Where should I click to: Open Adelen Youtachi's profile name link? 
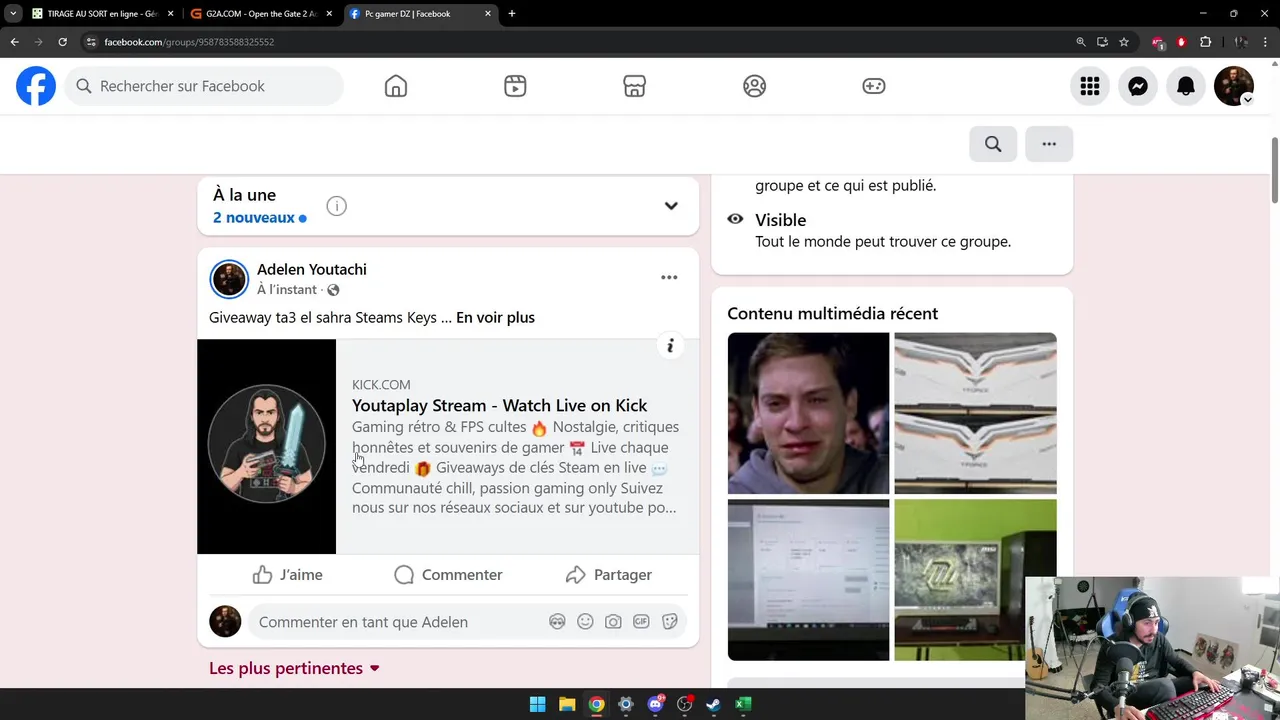[312, 269]
